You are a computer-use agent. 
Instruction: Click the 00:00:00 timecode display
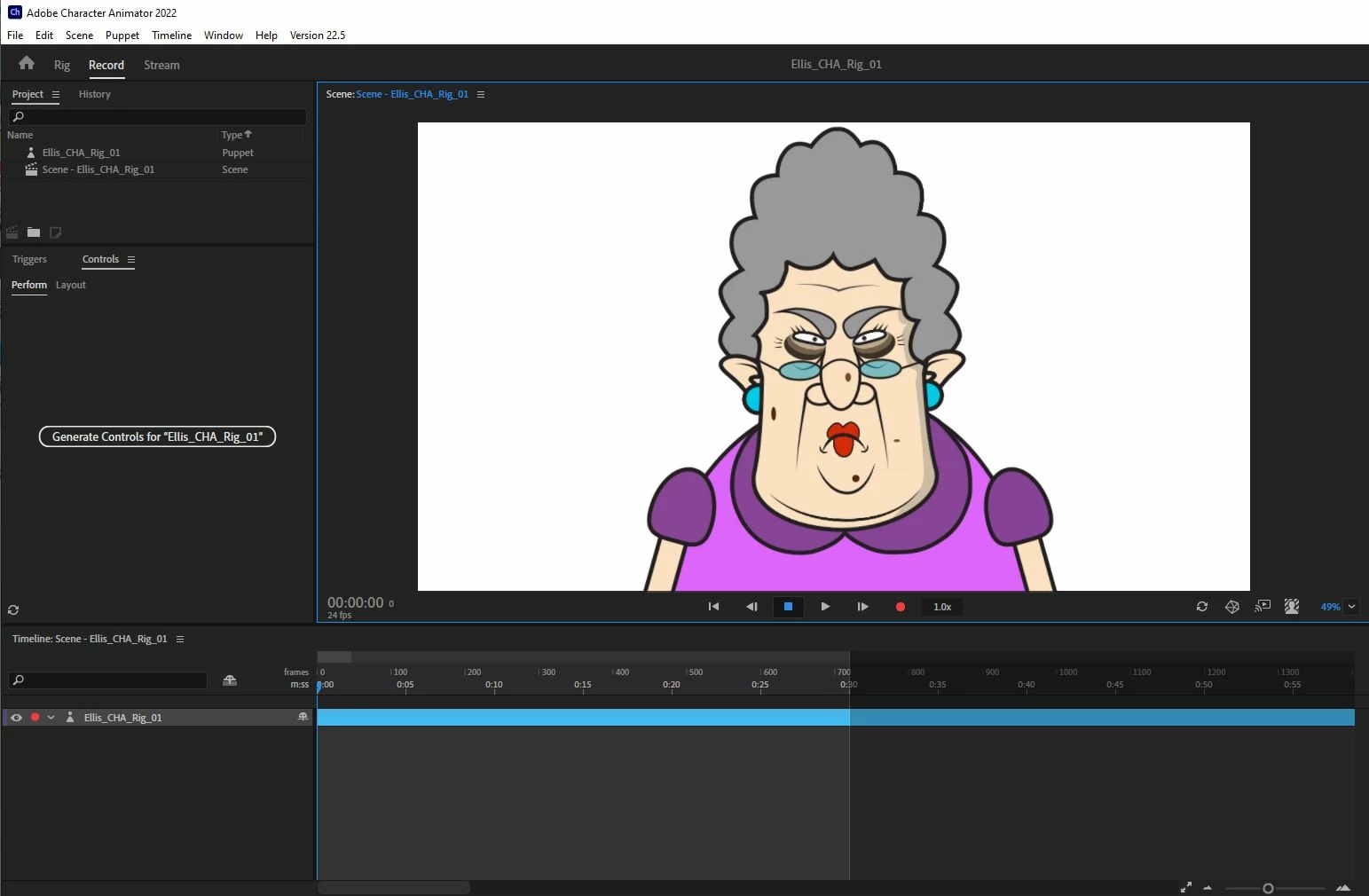pyautogui.click(x=356, y=602)
